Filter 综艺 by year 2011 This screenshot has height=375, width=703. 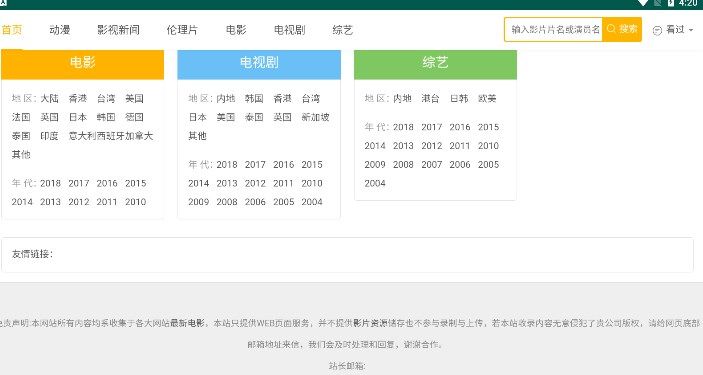pos(460,146)
